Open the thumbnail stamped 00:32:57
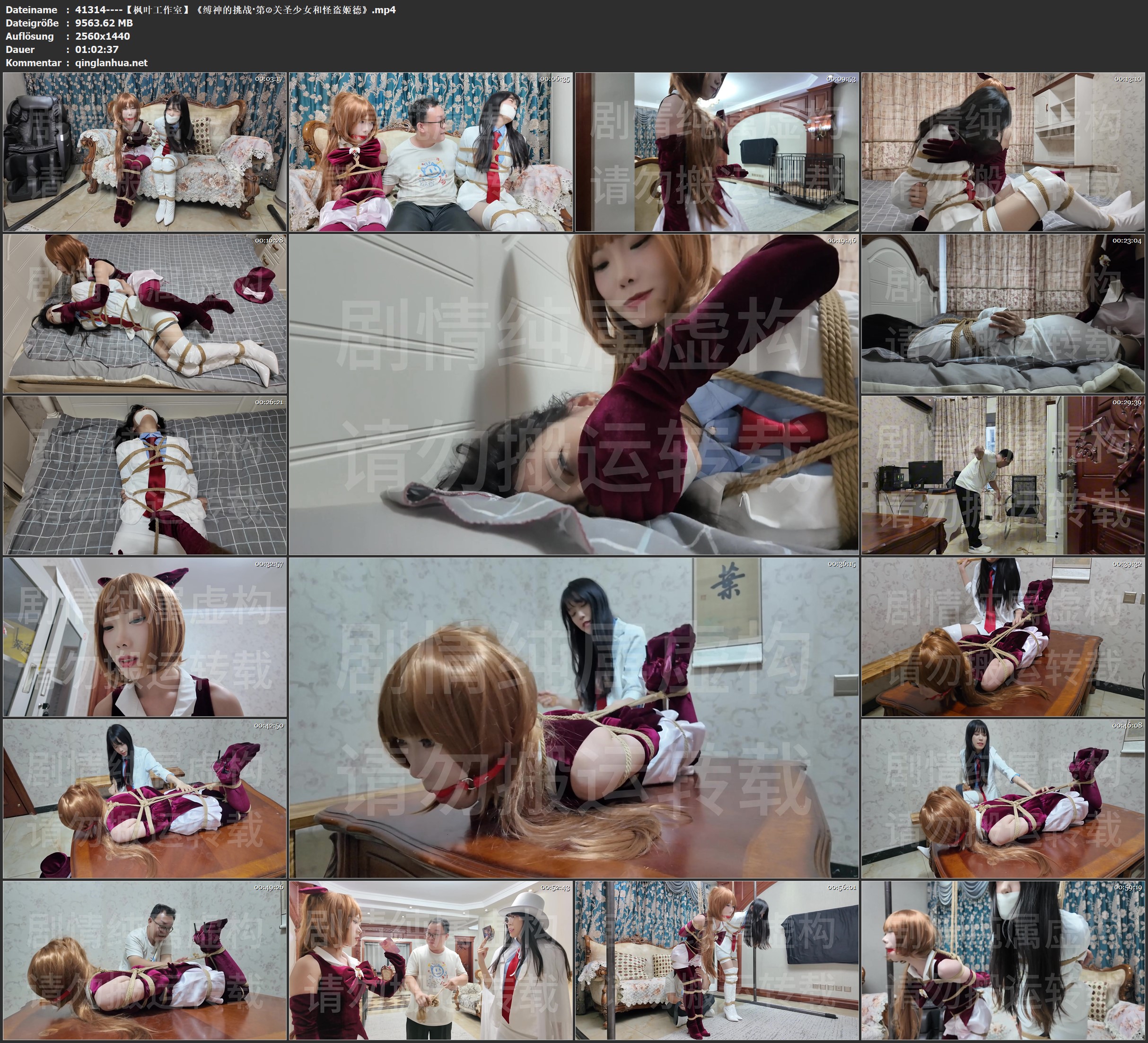Viewport: 1148px width, 1043px height. pos(145,637)
